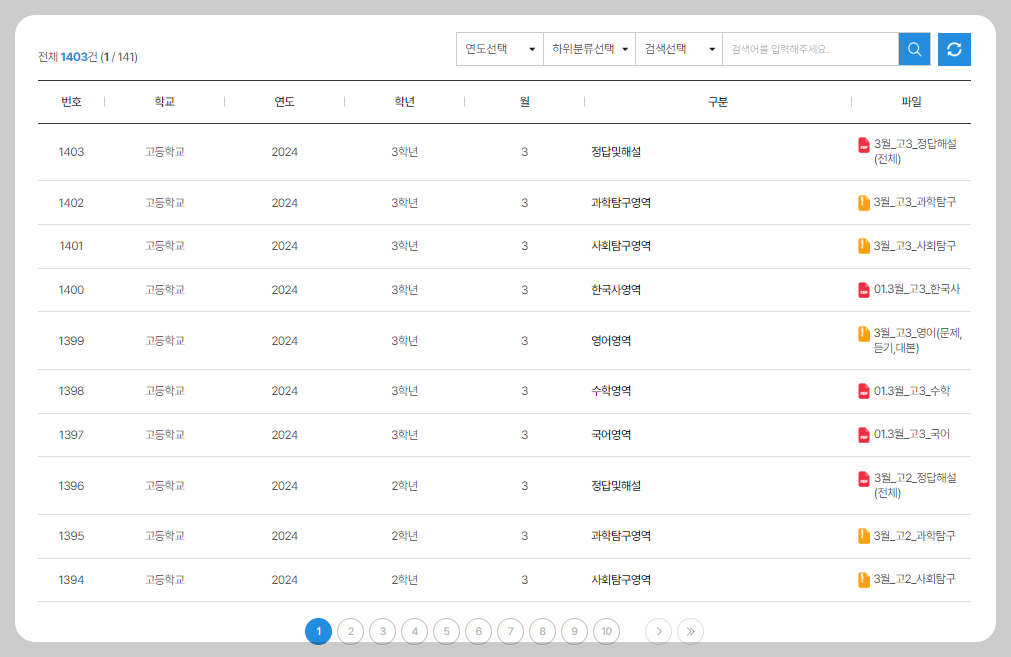The width and height of the screenshot is (1011, 657).
Task: Click row number 1394 cell
Action: coord(72,580)
